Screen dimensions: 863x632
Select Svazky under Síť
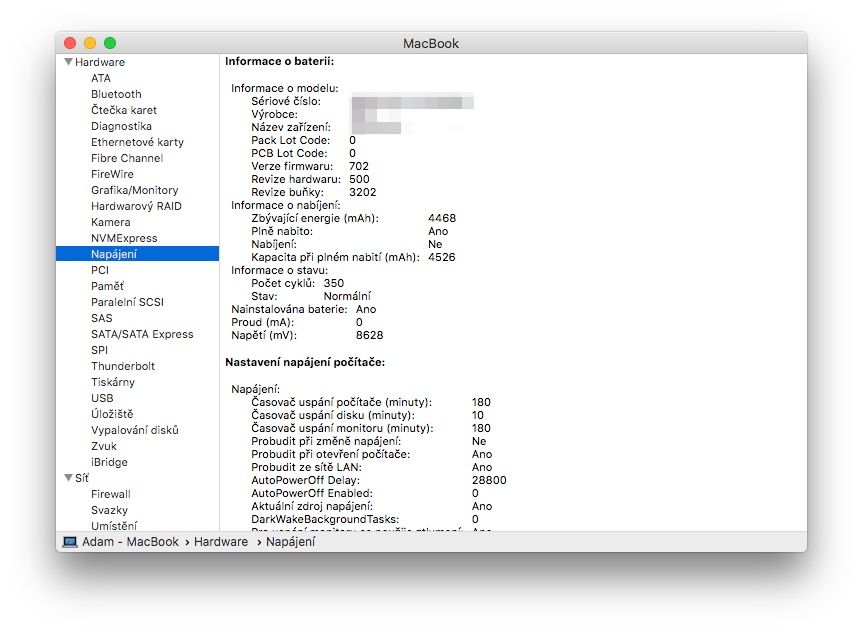pos(109,510)
